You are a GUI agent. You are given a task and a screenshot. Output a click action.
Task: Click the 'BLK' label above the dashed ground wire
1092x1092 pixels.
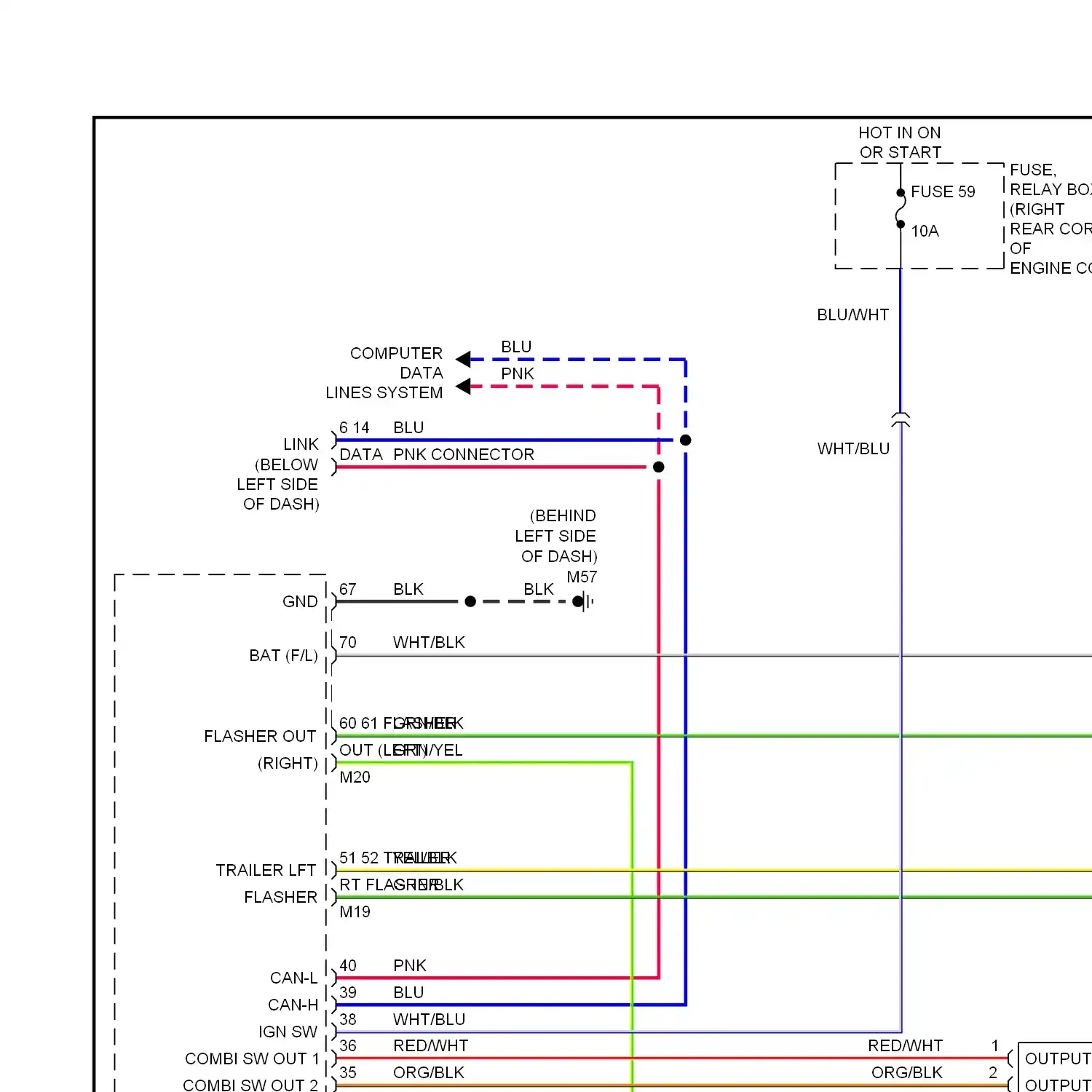pos(539,589)
